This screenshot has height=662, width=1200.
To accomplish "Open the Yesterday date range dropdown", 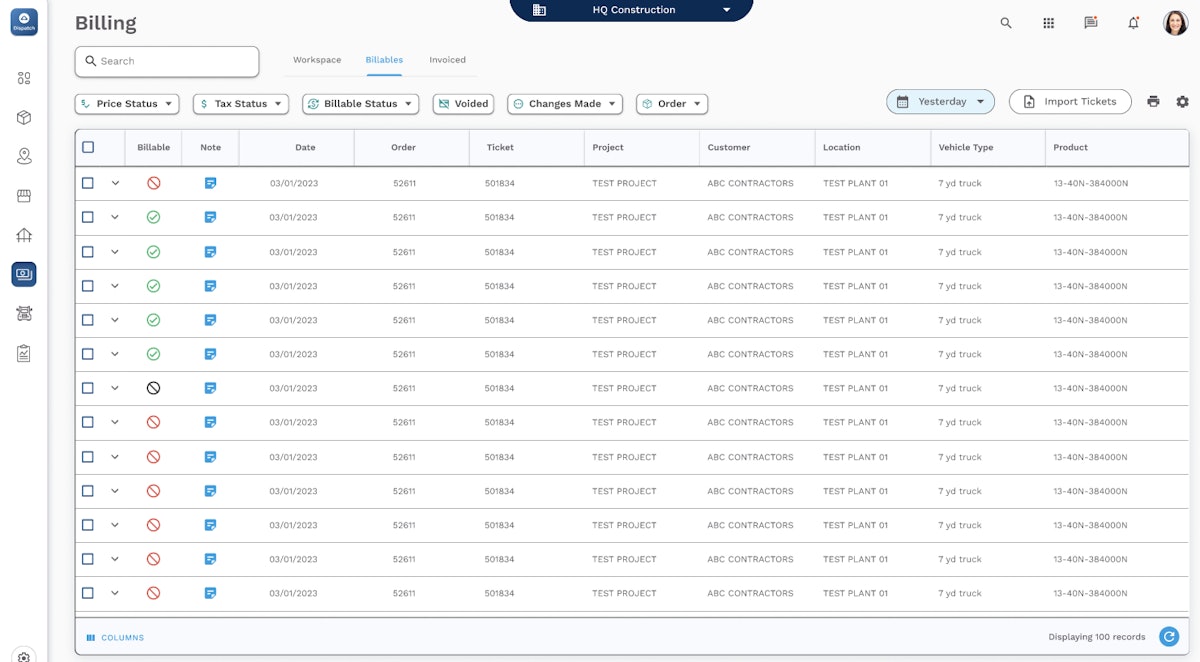I will coord(940,101).
